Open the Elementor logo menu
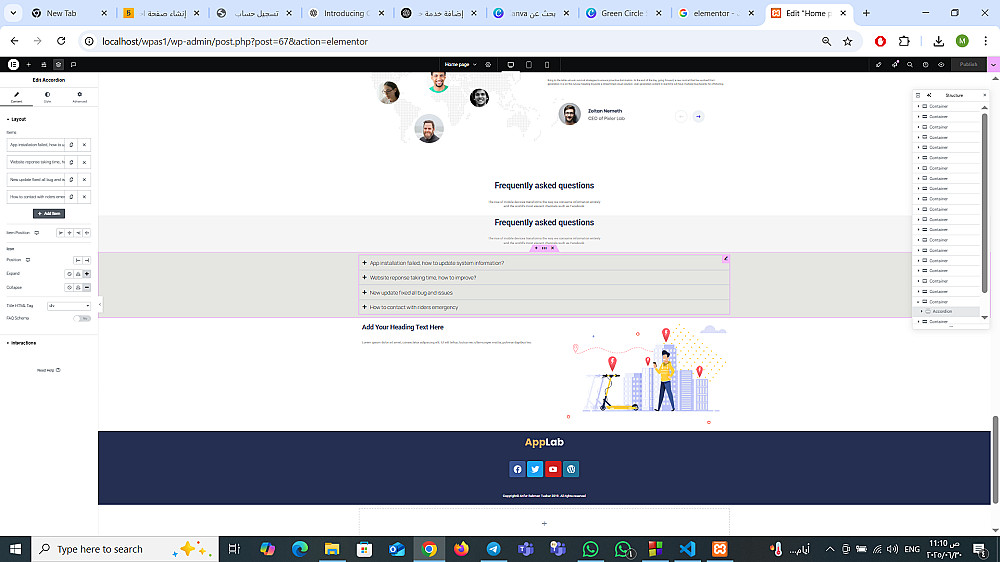 pos(13,64)
